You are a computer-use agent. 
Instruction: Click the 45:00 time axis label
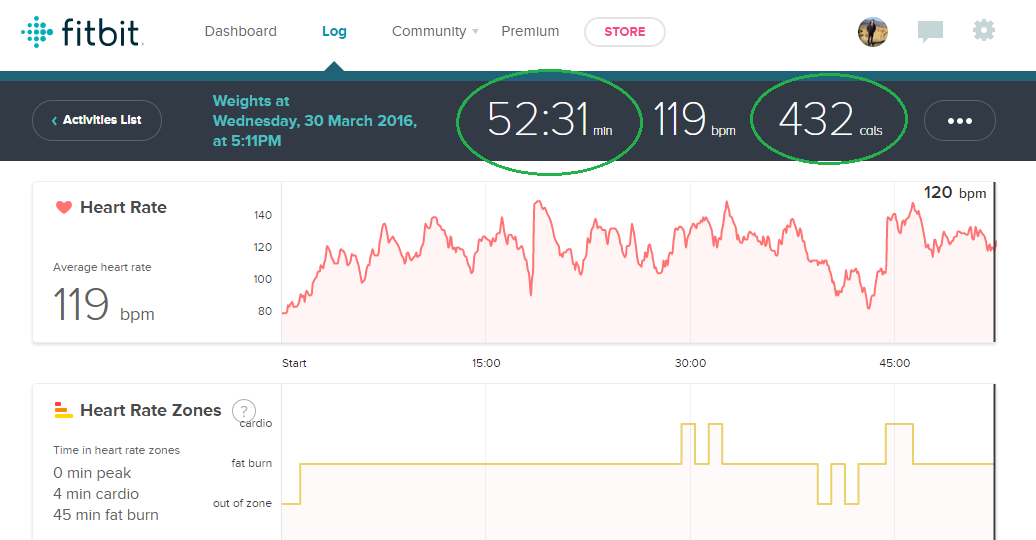point(895,363)
